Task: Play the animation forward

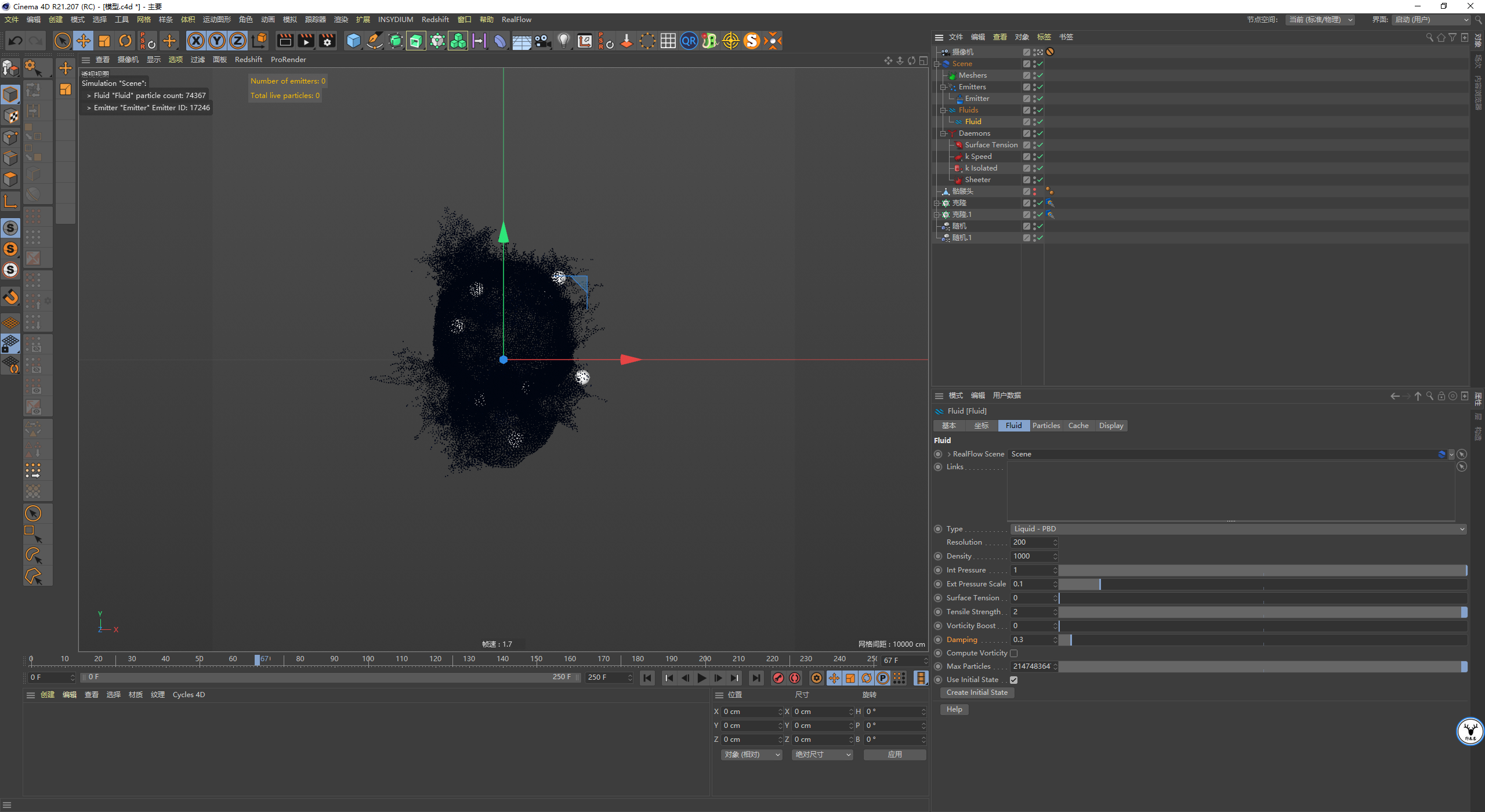Action: point(702,677)
